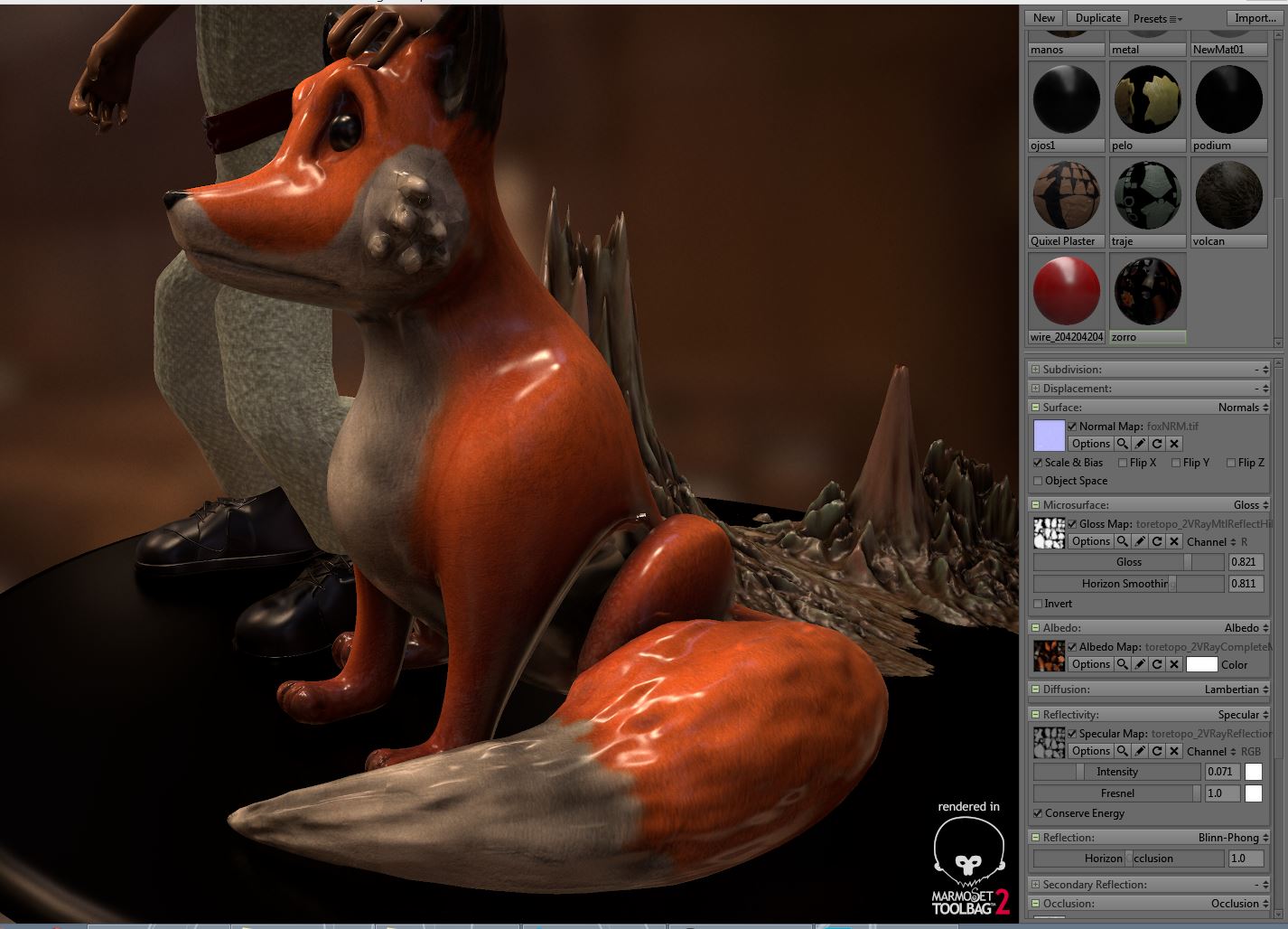Select the zorro material

pos(1147,292)
